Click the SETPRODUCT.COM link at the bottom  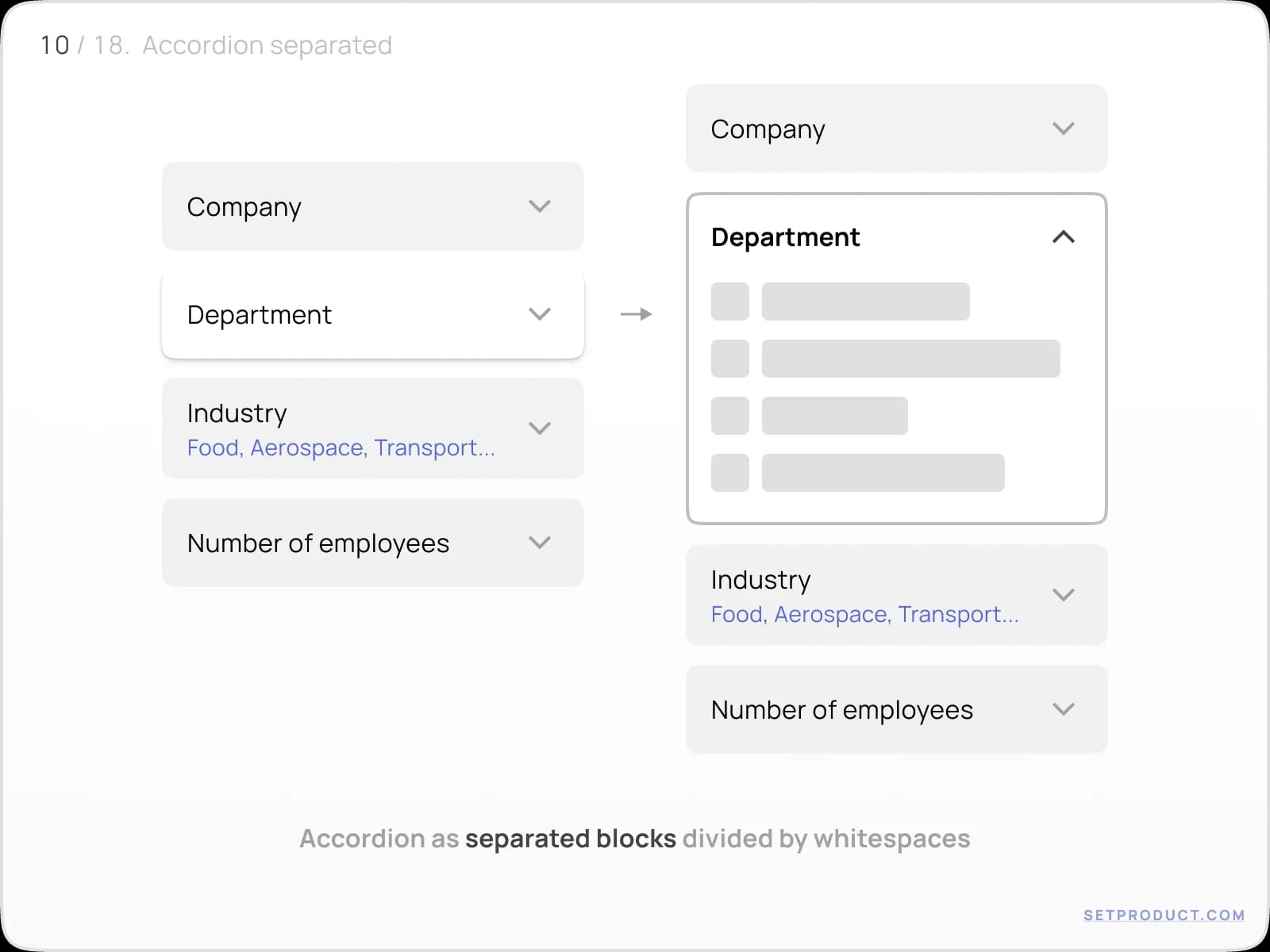tap(1162, 914)
